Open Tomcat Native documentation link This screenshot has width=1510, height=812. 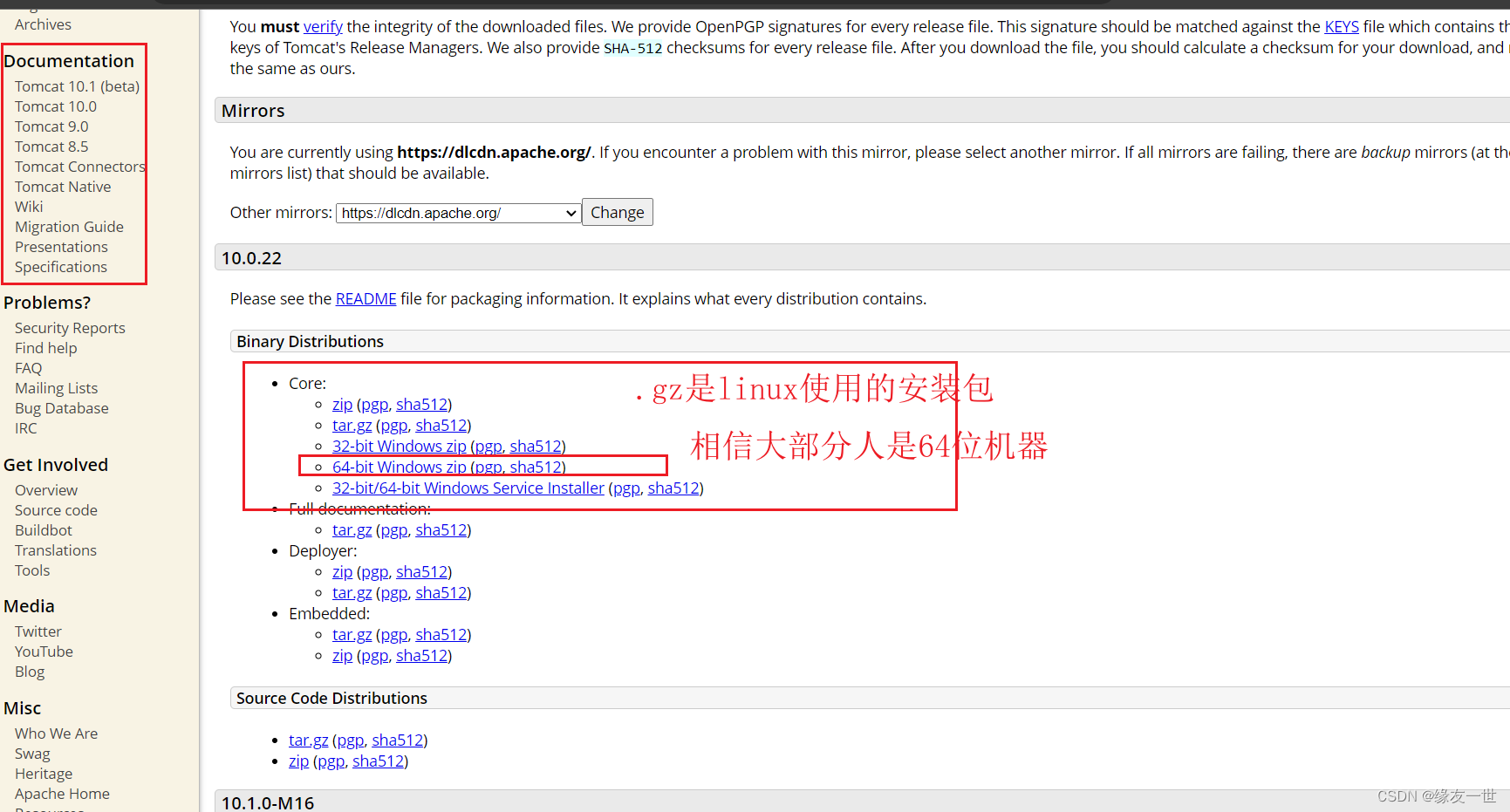[x=63, y=187]
